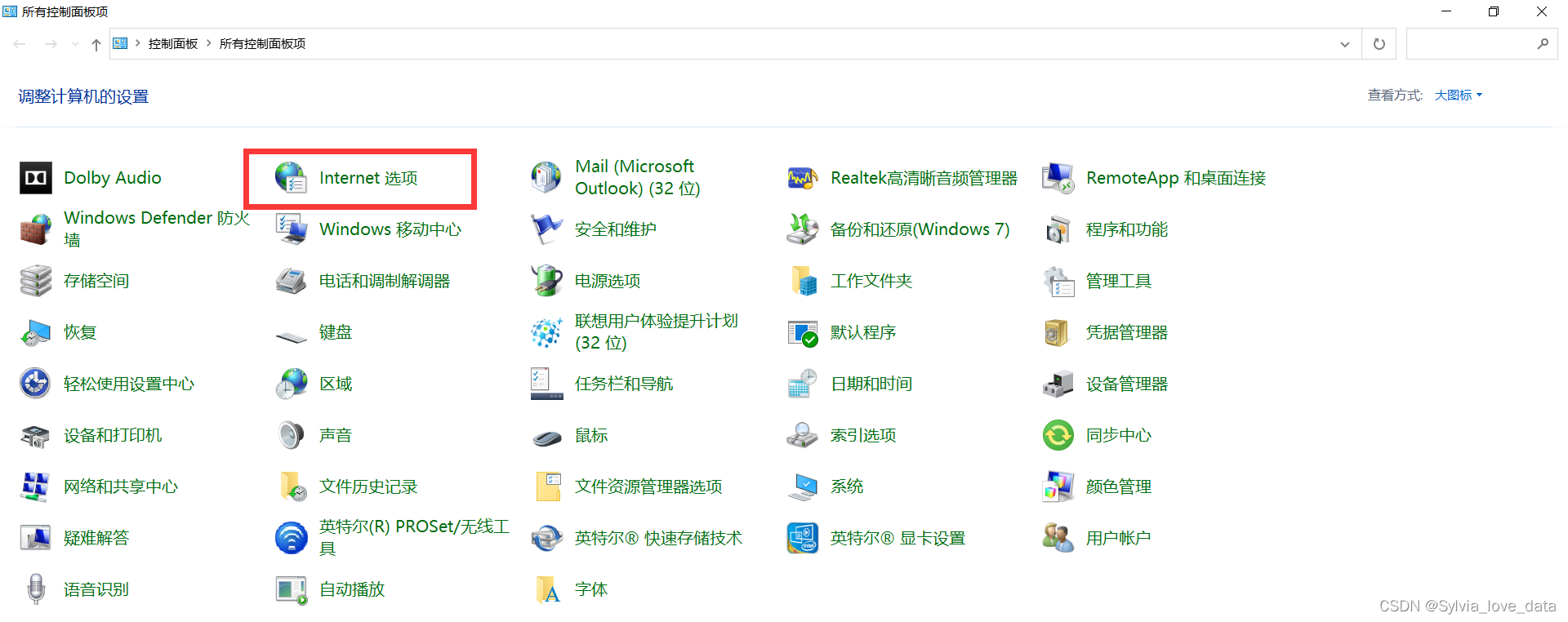
Task: Expand address bar history dropdown arrow
Action: (x=1345, y=44)
